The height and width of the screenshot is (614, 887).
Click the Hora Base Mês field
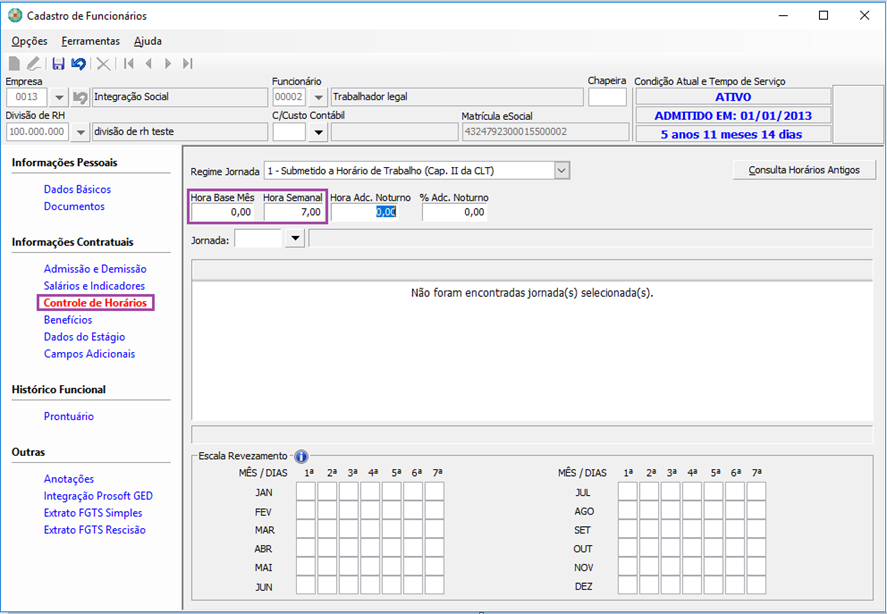click(222, 212)
